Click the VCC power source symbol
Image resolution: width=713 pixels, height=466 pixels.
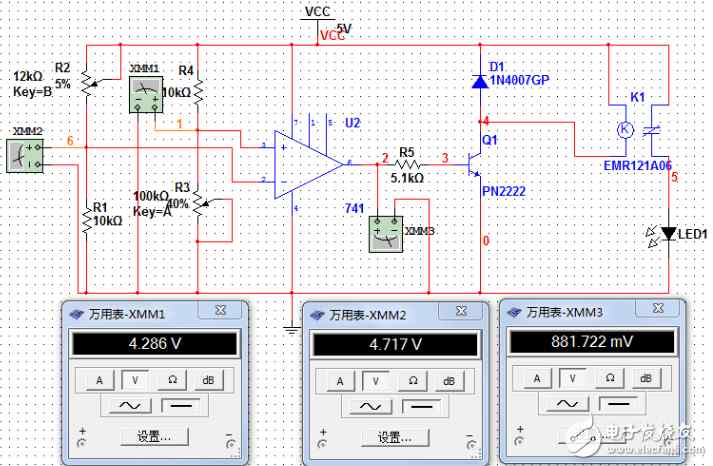(x=317, y=19)
